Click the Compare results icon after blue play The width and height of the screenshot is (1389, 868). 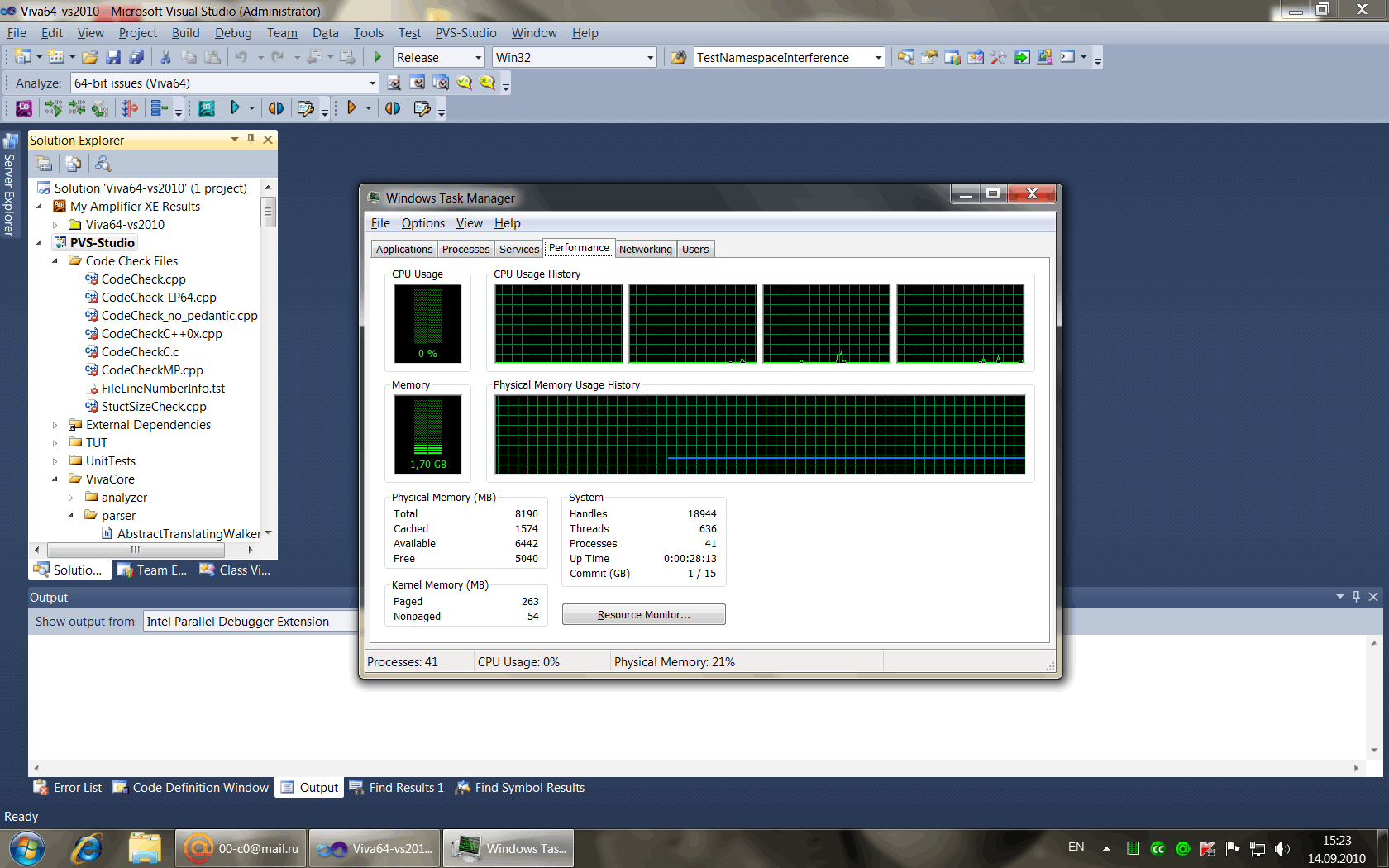pos(276,108)
